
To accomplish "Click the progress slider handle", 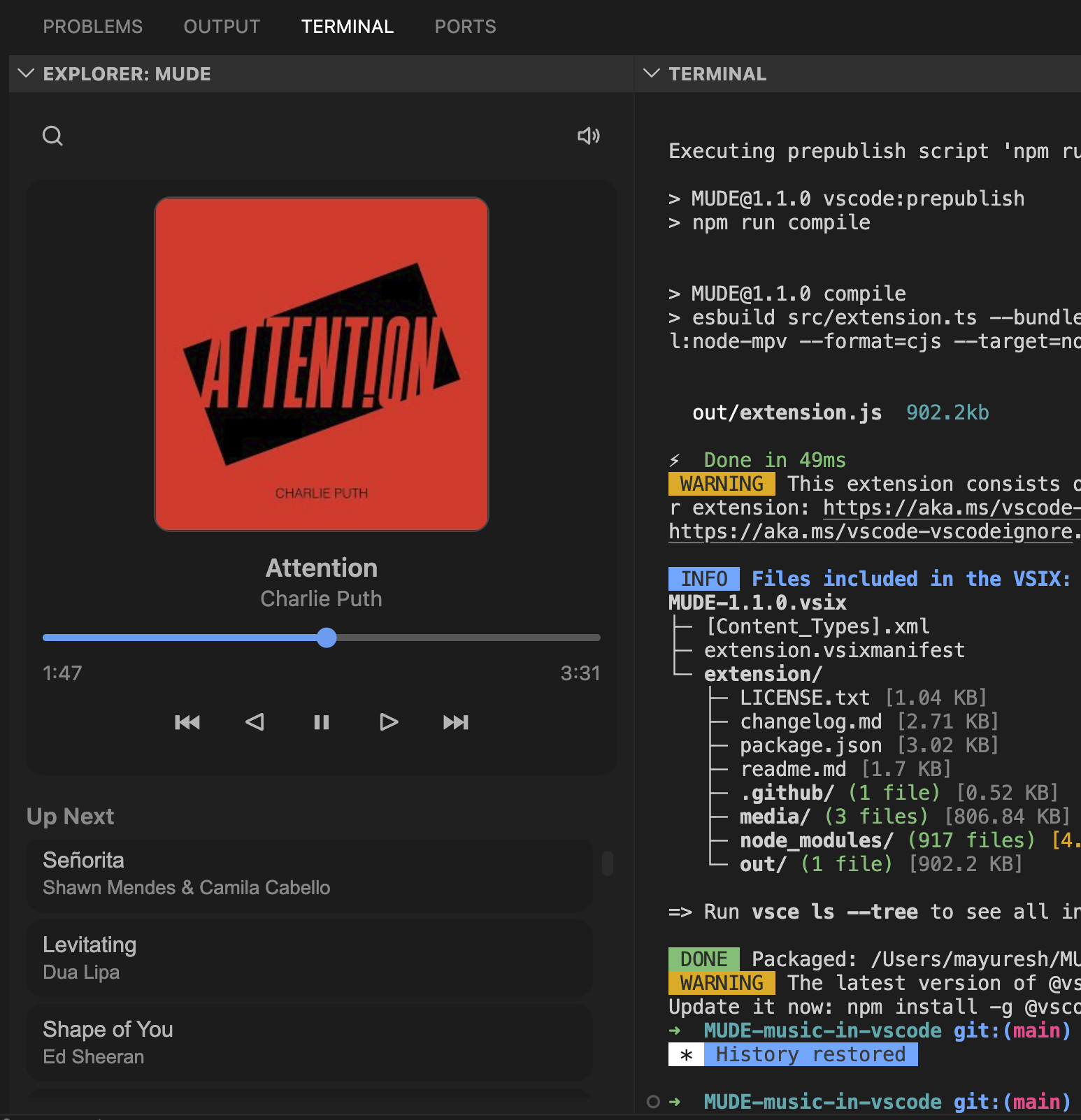I will point(327,638).
